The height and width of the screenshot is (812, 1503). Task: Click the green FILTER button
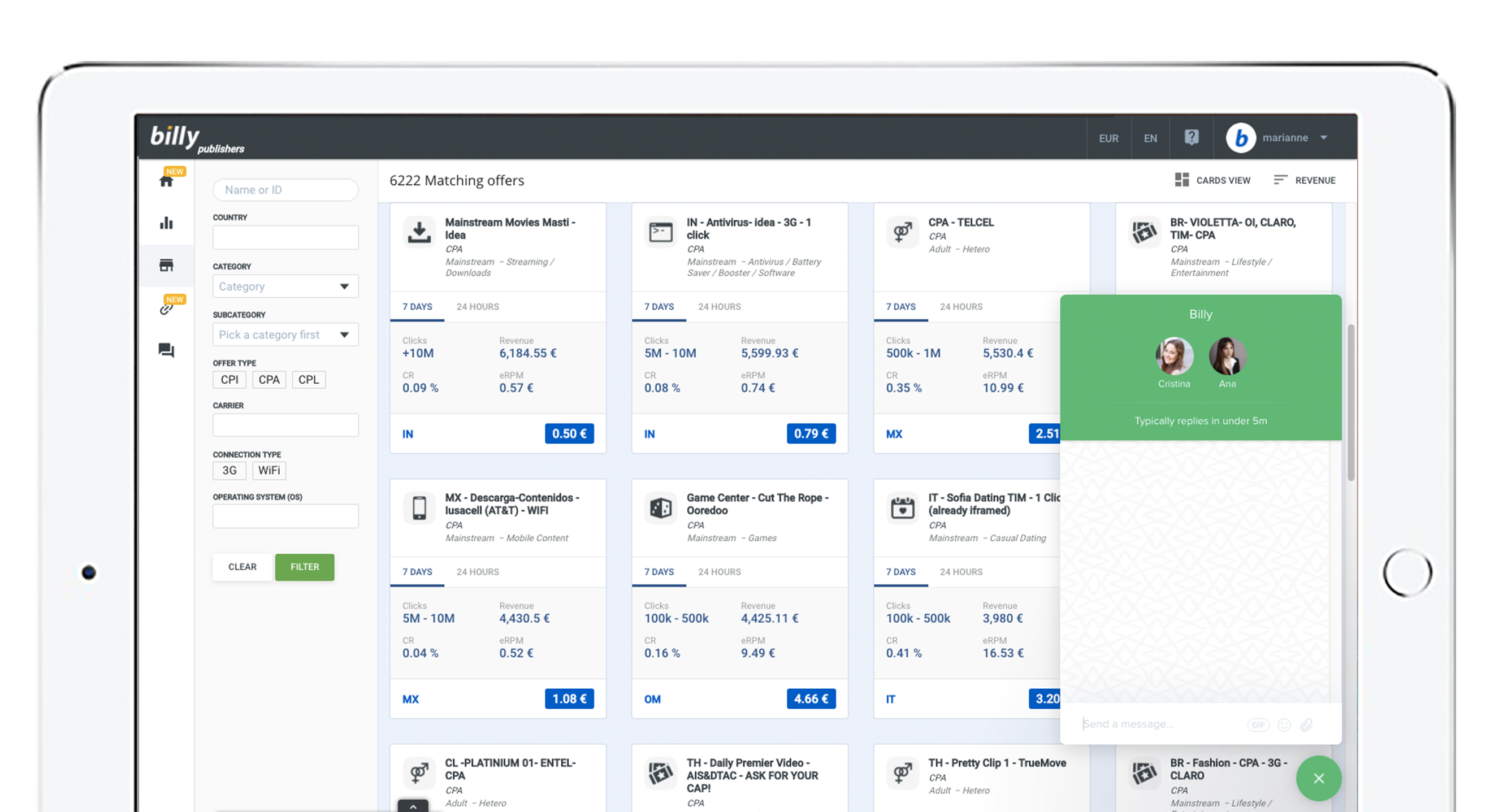coord(305,567)
